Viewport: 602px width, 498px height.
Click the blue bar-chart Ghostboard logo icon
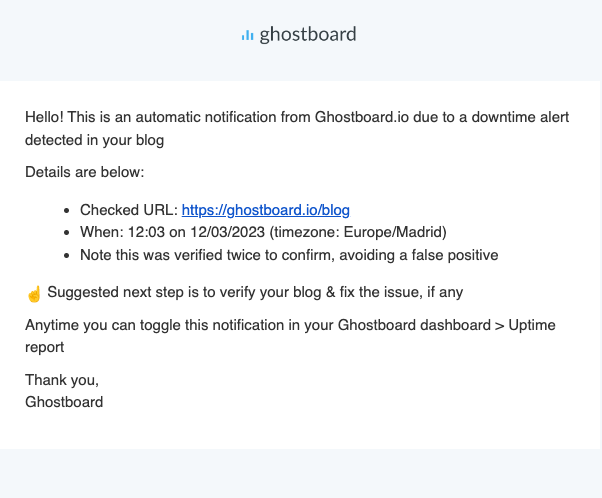point(247,35)
